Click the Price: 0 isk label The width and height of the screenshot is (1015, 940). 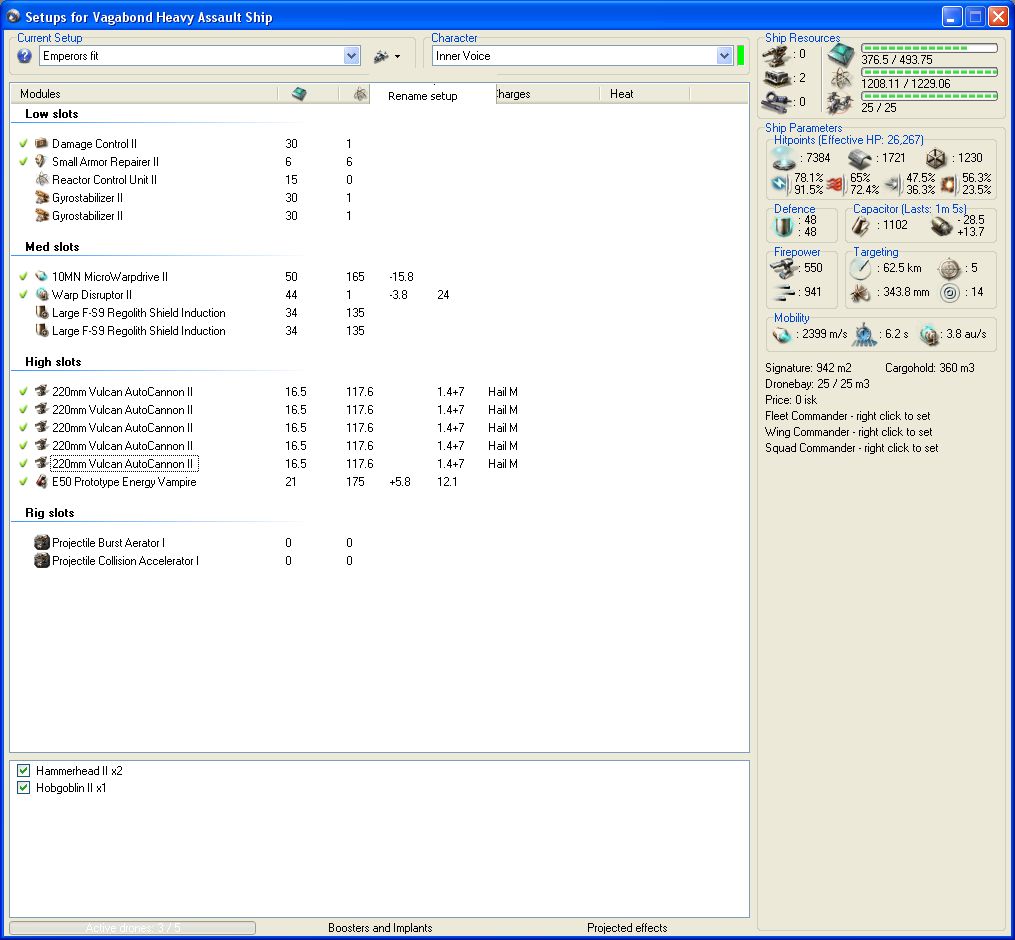coord(791,399)
